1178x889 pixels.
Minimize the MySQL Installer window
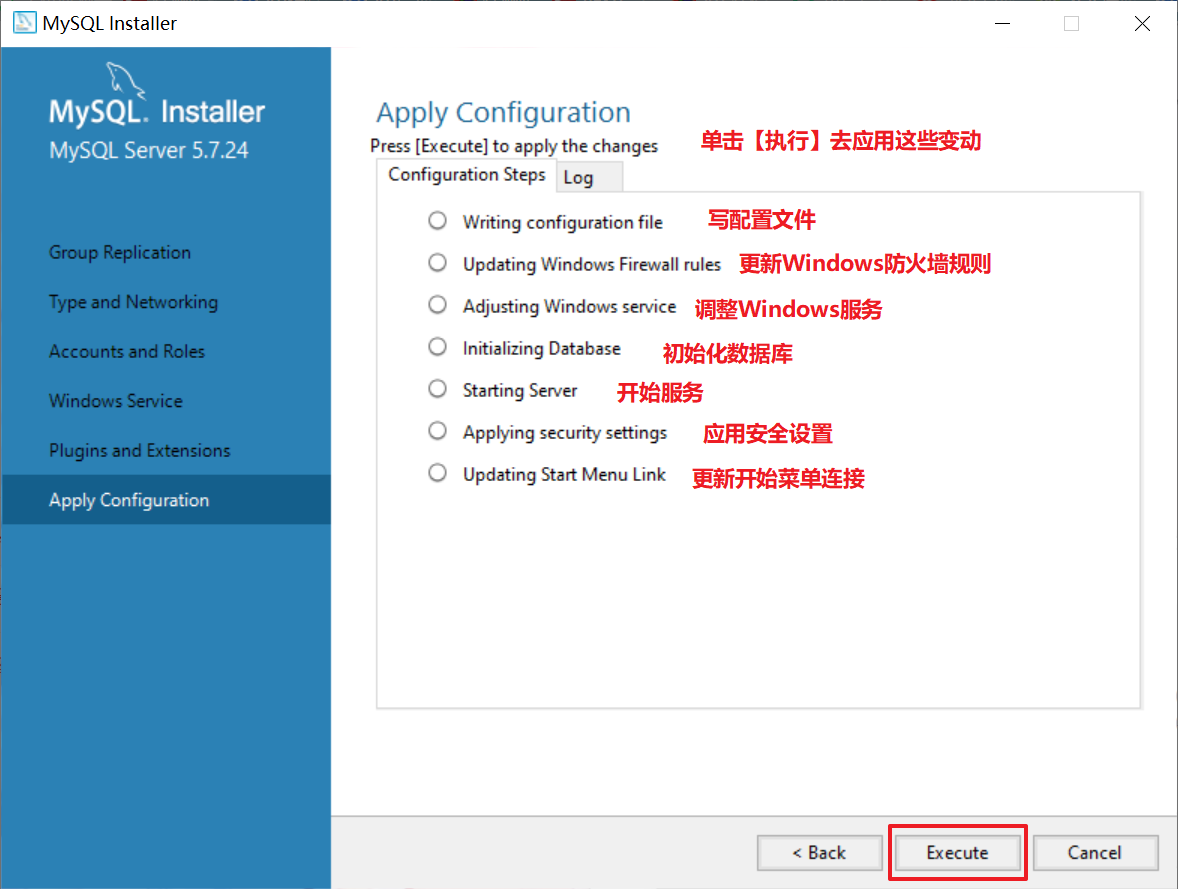tap(1002, 23)
